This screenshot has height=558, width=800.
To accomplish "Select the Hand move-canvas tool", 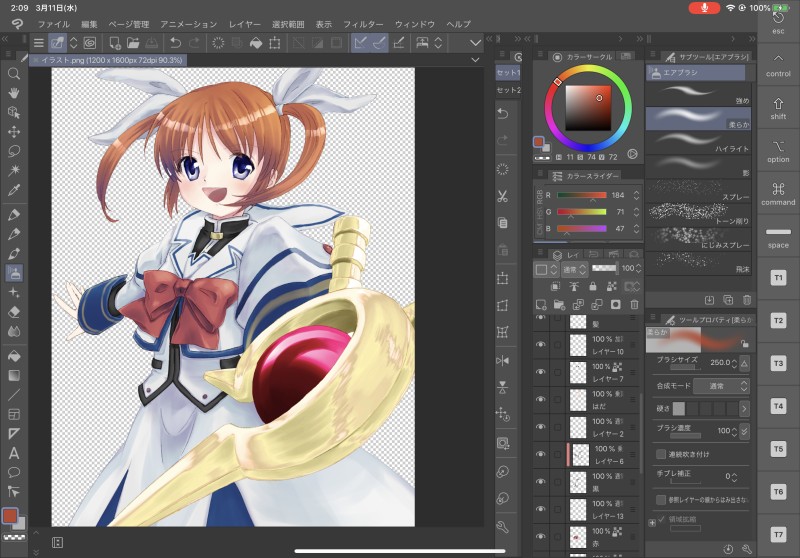I will pyautogui.click(x=14, y=93).
